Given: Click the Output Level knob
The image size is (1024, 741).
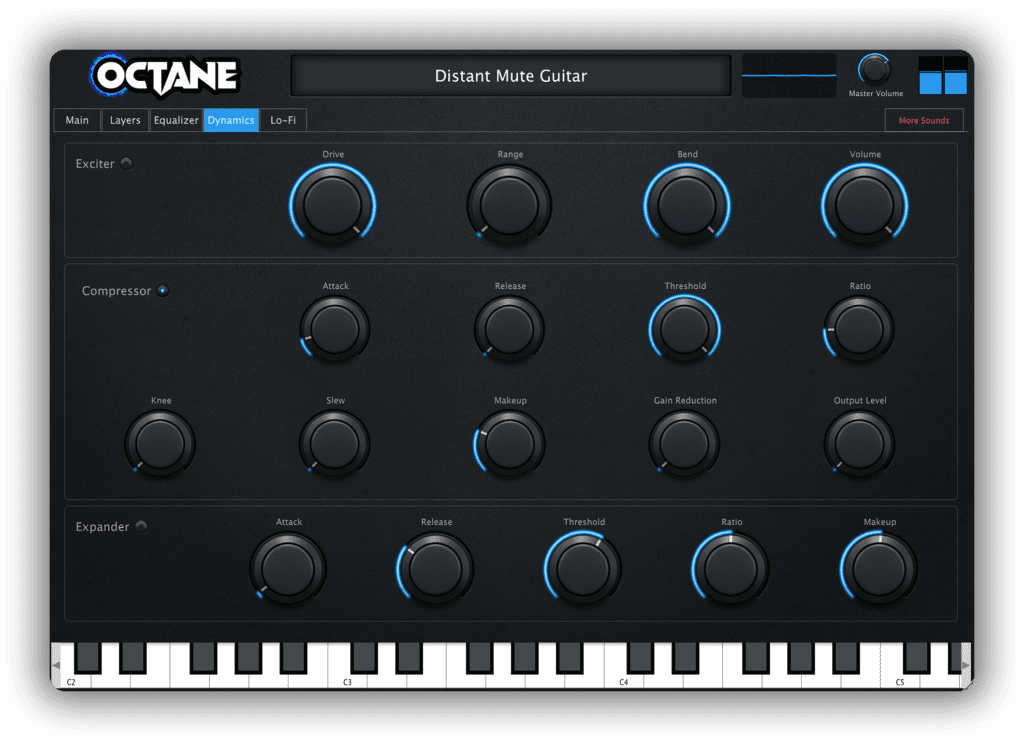Looking at the screenshot, I should point(859,444).
